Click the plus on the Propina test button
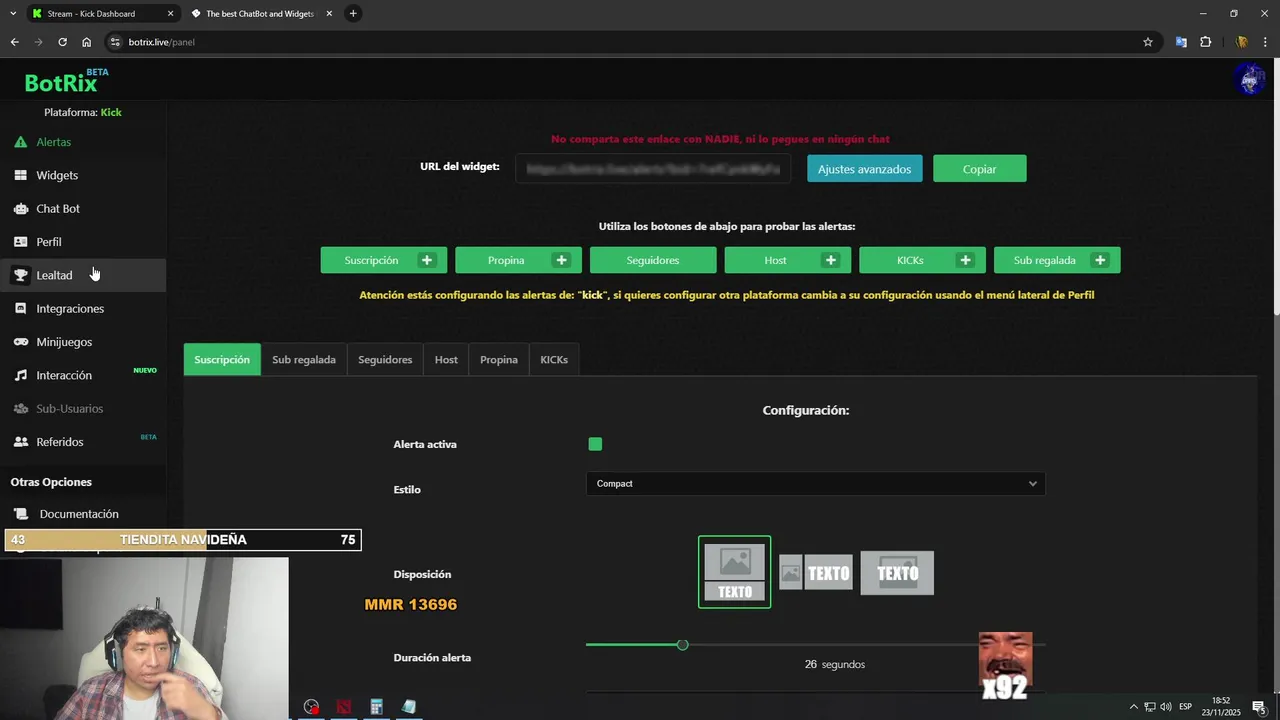 coord(561,260)
